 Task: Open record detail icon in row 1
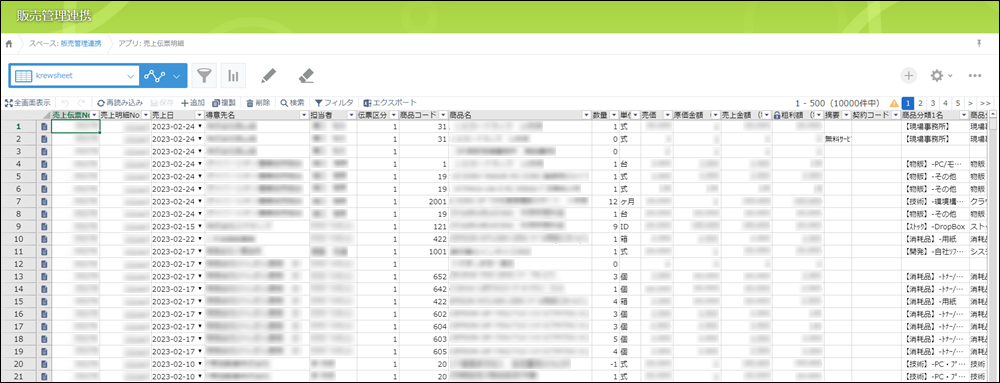click(44, 127)
